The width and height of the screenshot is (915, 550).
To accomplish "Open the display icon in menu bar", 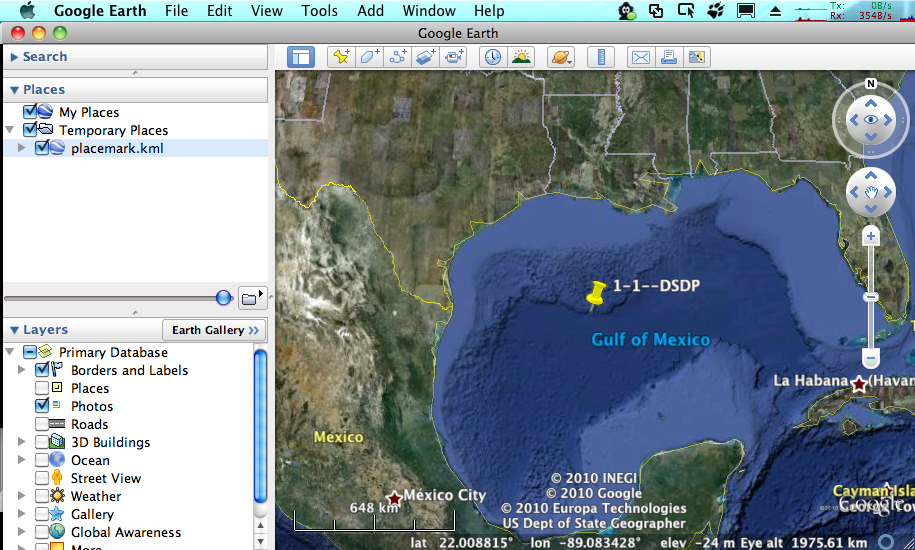I will pyautogui.click(x=746, y=10).
